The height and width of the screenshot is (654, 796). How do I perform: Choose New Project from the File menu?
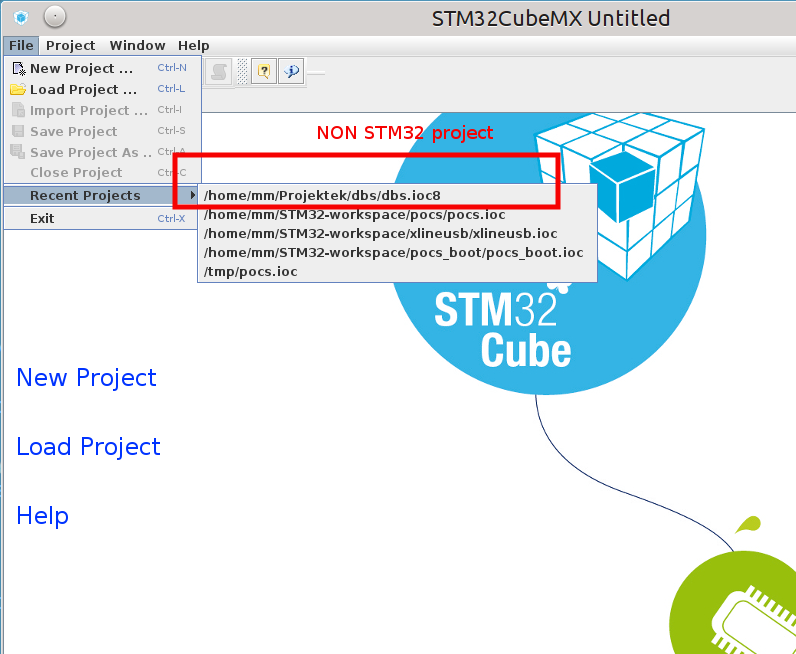point(103,68)
